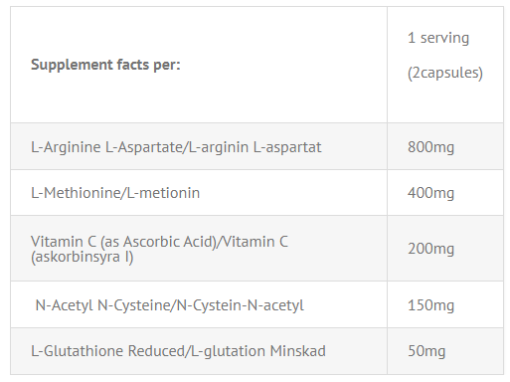Click the 'Supplement facts per:' header cell
Viewport: 510px width, 382px height.
199,65
